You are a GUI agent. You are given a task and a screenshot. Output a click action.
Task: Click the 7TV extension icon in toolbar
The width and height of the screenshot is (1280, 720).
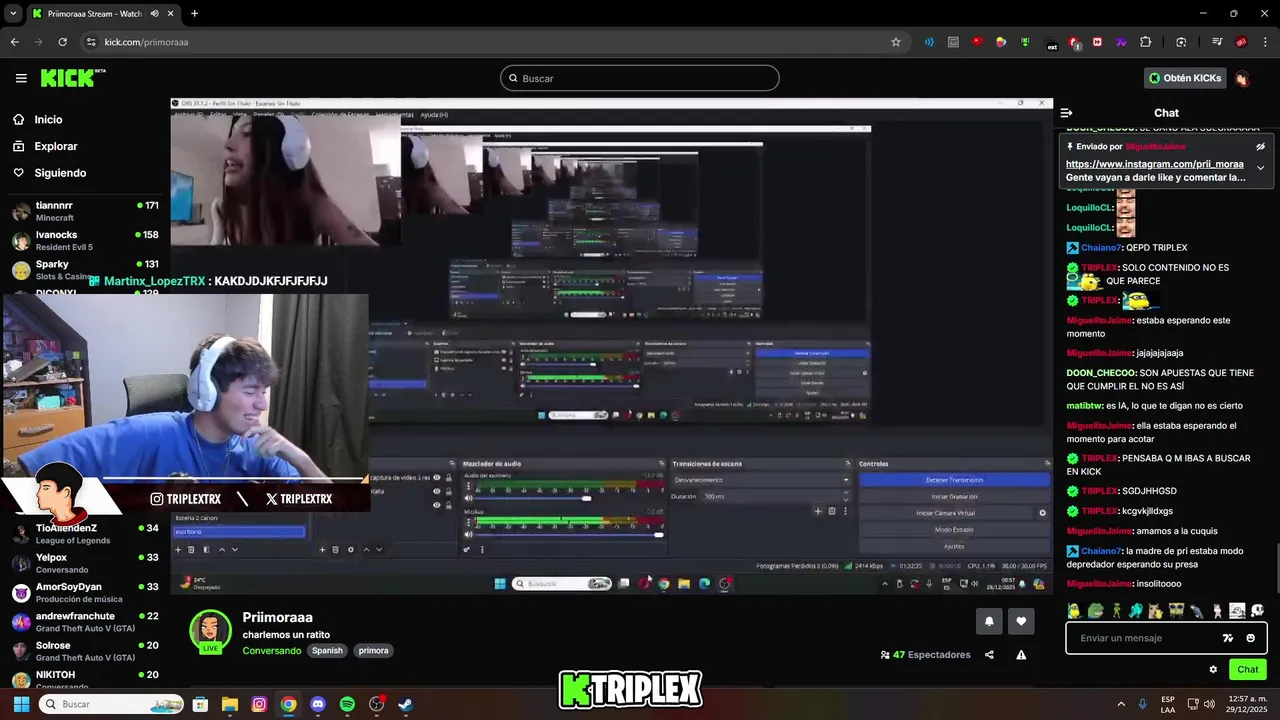pyautogui.click(x=1121, y=42)
